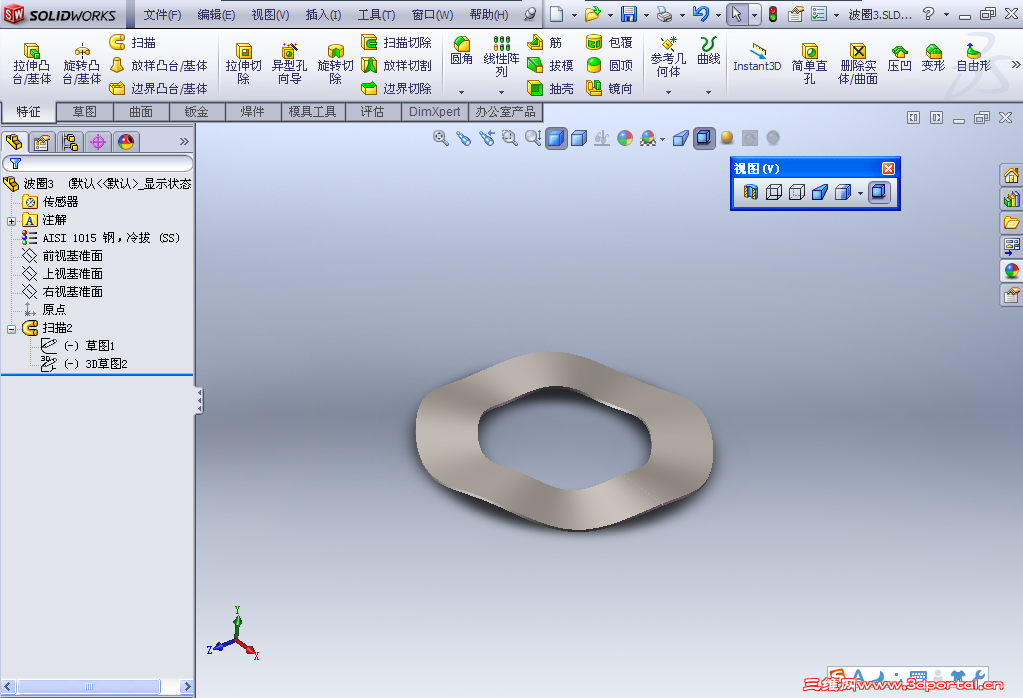1023x698 pixels.
Task: Click the 圆顶 dome tool
Action: 609,65
